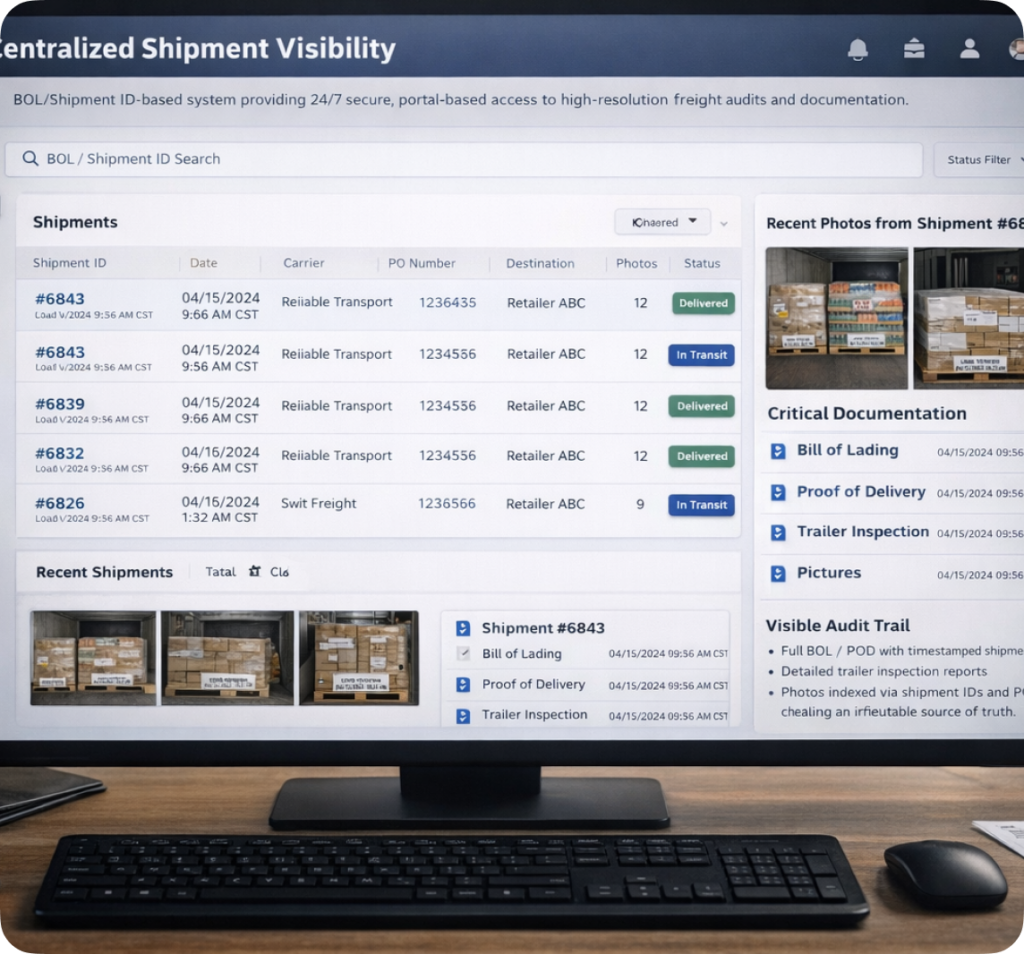Click the small icon after Tatal label
Image resolution: width=1024 pixels, height=954 pixels.
click(254, 572)
